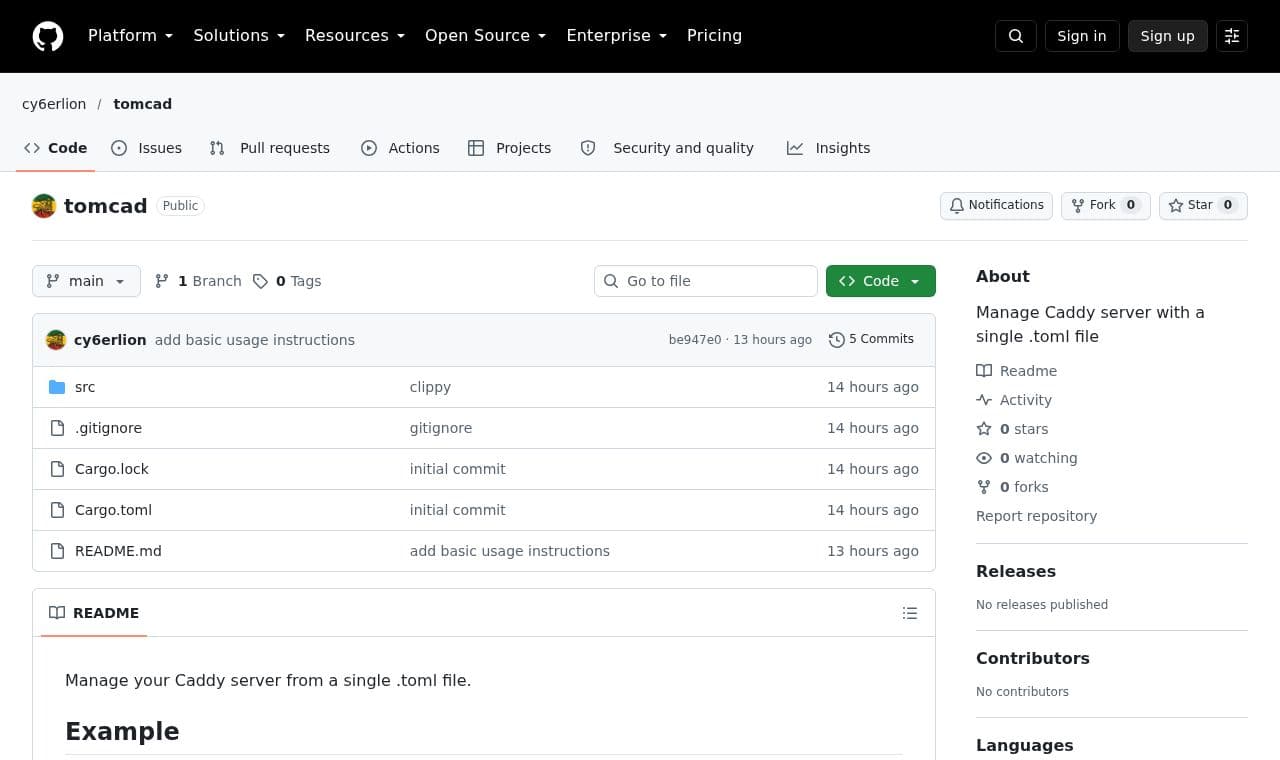Viewport: 1280px width, 760px height.
Task: Click the Notifications bell button
Action: pyautogui.click(x=996, y=206)
